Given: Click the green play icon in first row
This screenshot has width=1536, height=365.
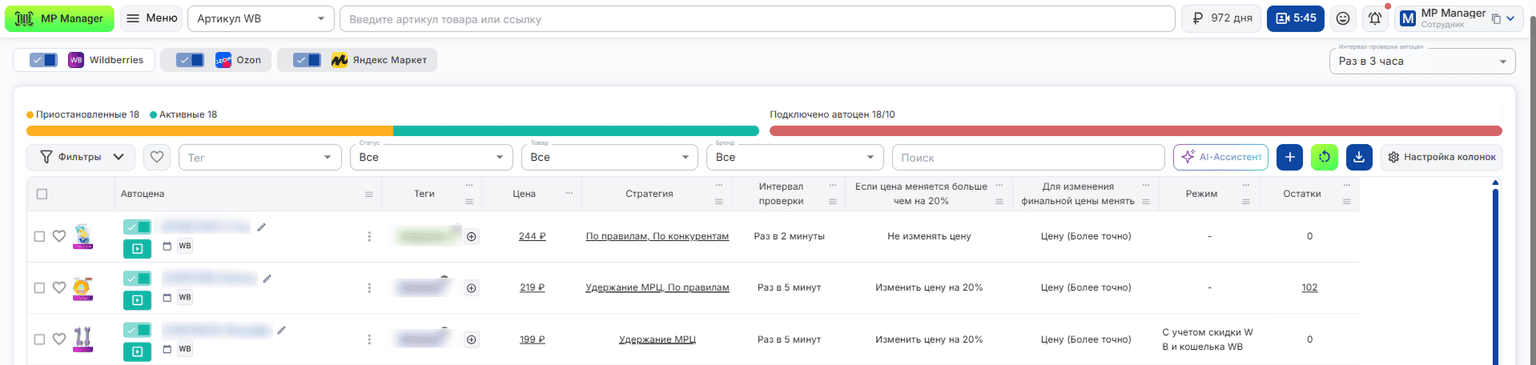Looking at the screenshot, I should [137, 247].
